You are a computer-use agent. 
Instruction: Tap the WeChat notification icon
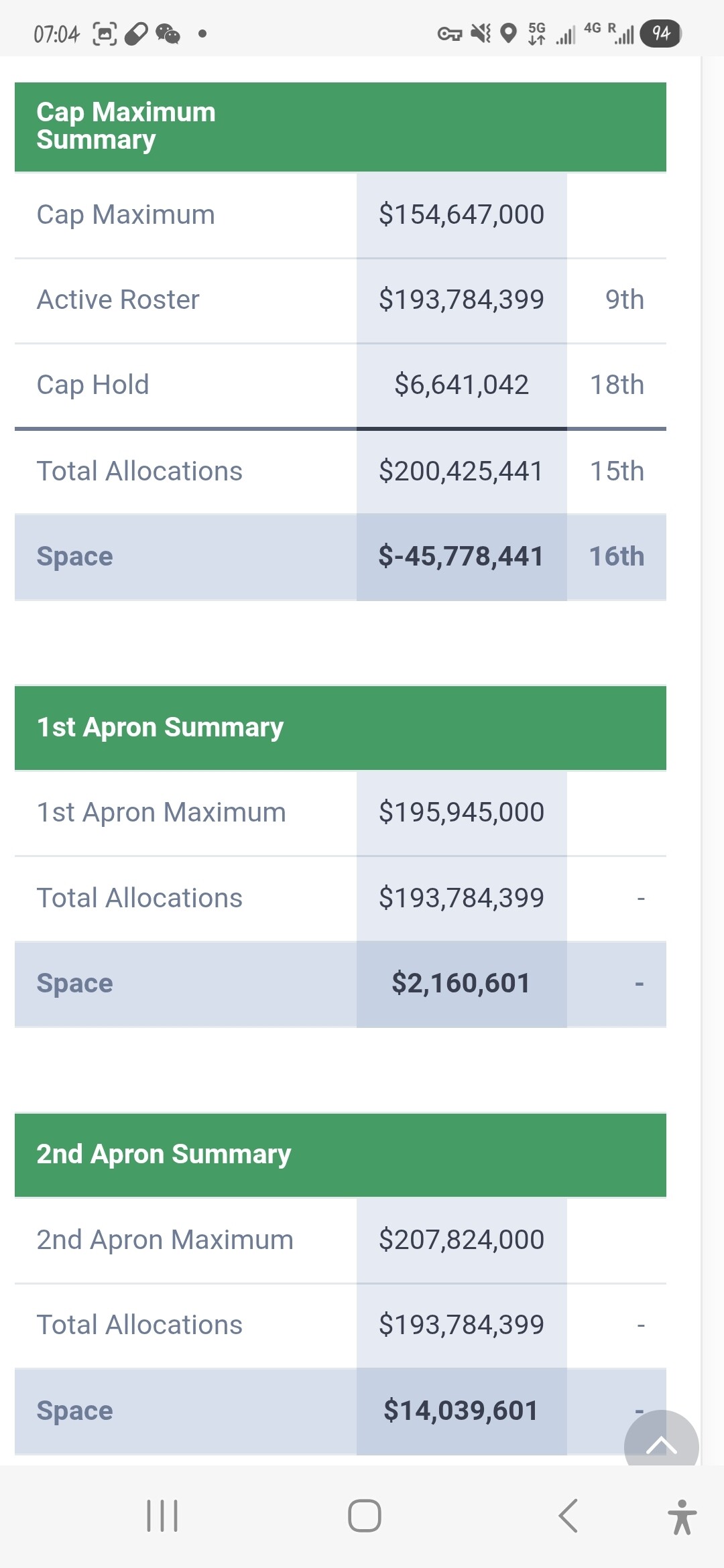[x=168, y=34]
